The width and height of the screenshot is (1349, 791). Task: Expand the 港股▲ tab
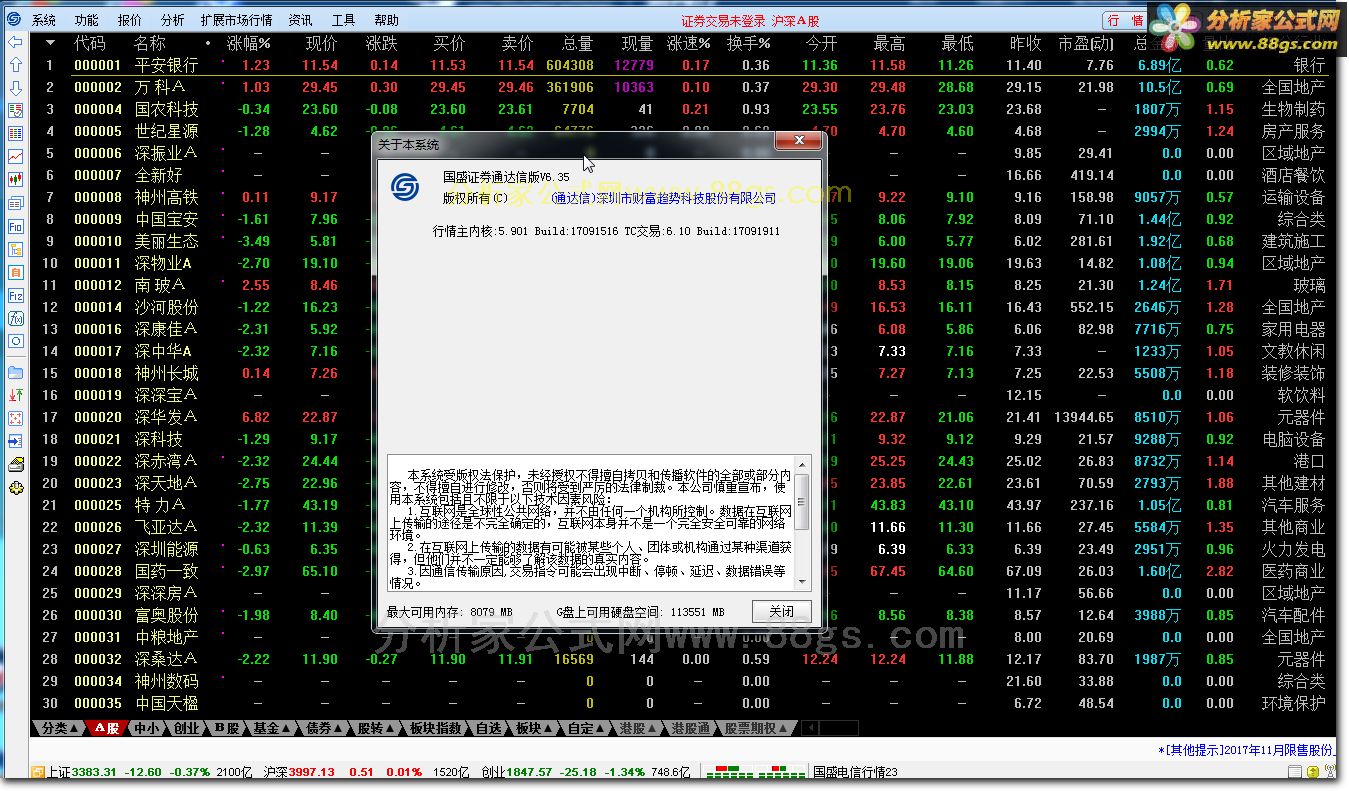(x=638, y=728)
